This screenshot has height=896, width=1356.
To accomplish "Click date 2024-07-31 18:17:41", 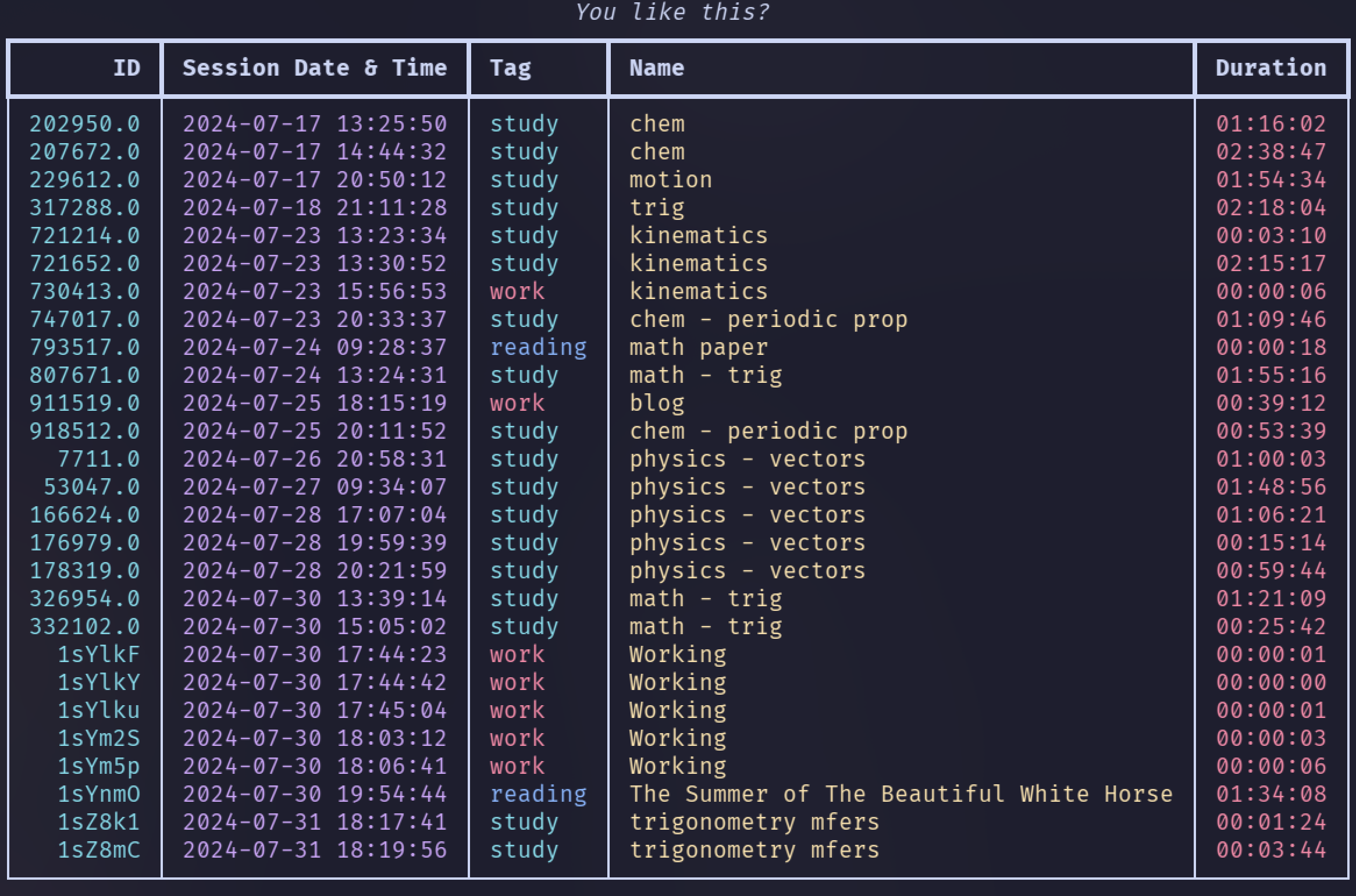I will coord(315,822).
